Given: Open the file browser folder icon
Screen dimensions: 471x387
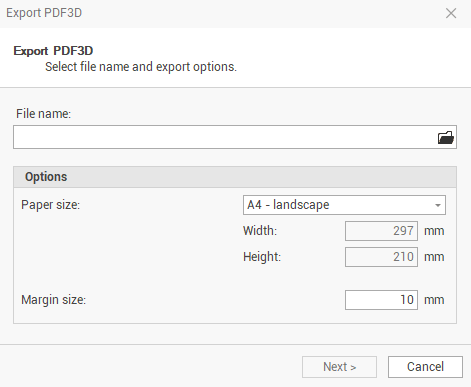Looking at the screenshot, I should click(446, 137).
